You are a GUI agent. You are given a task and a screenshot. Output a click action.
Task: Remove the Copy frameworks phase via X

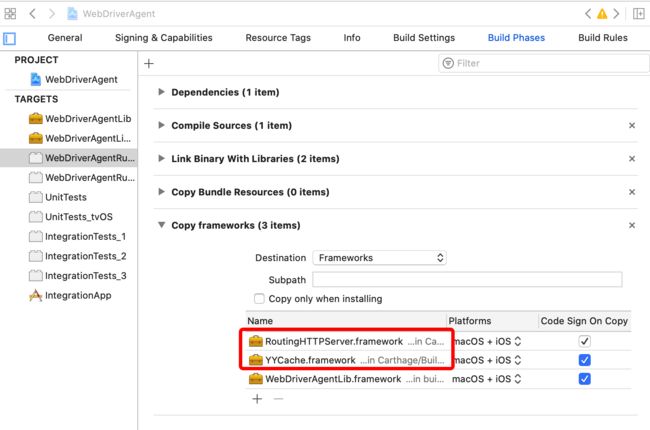pos(632,225)
